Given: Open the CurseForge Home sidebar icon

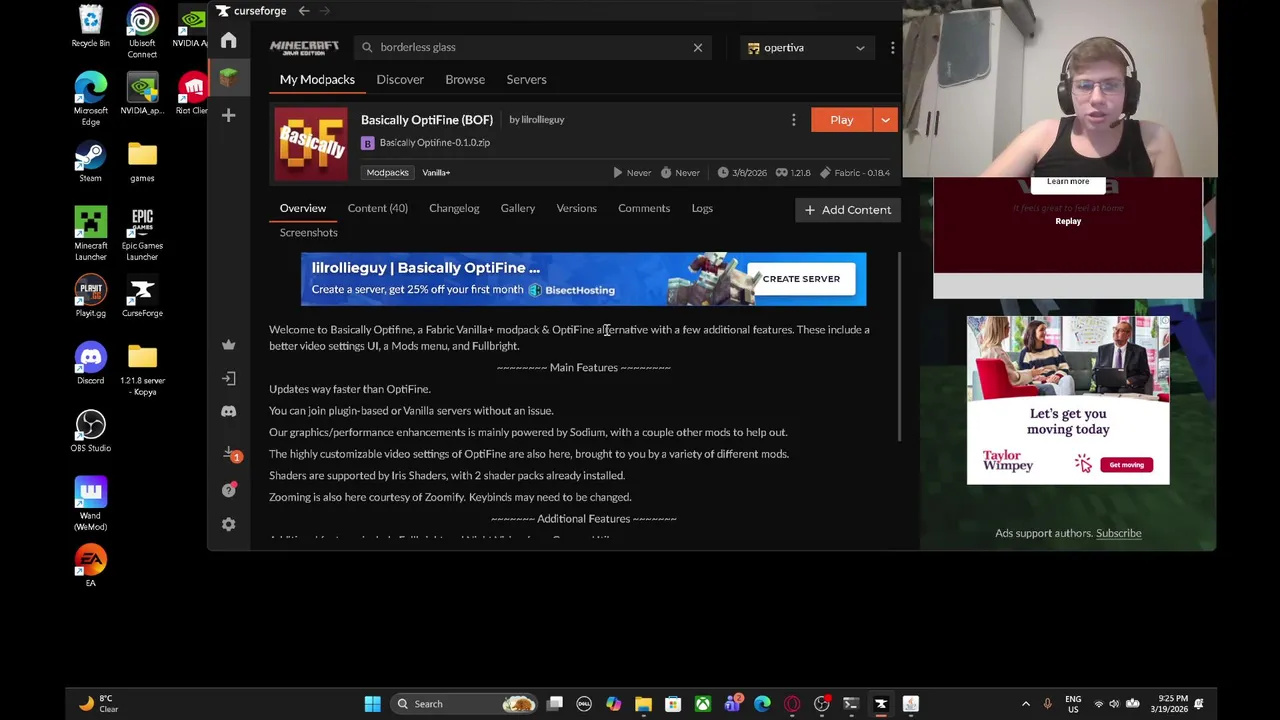Looking at the screenshot, I should [x=228, y=40].
